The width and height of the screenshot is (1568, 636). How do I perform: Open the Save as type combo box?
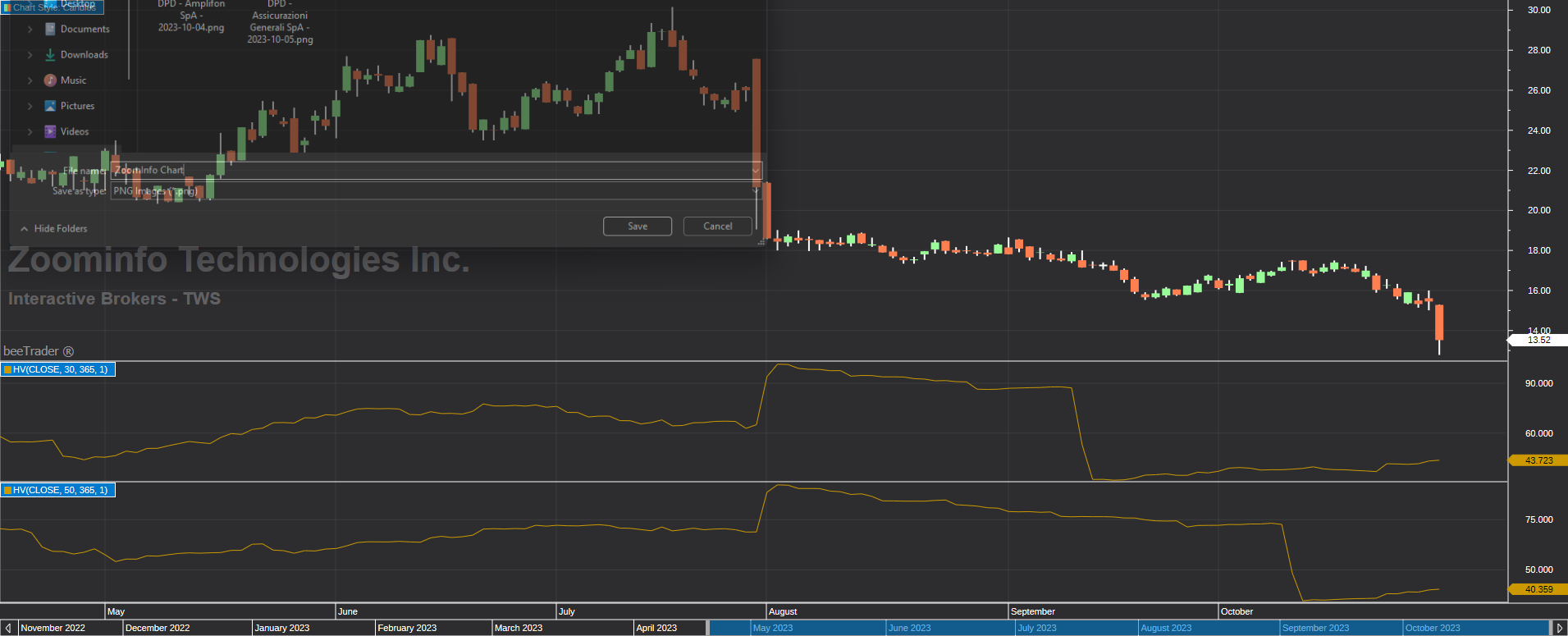point(436,191)
